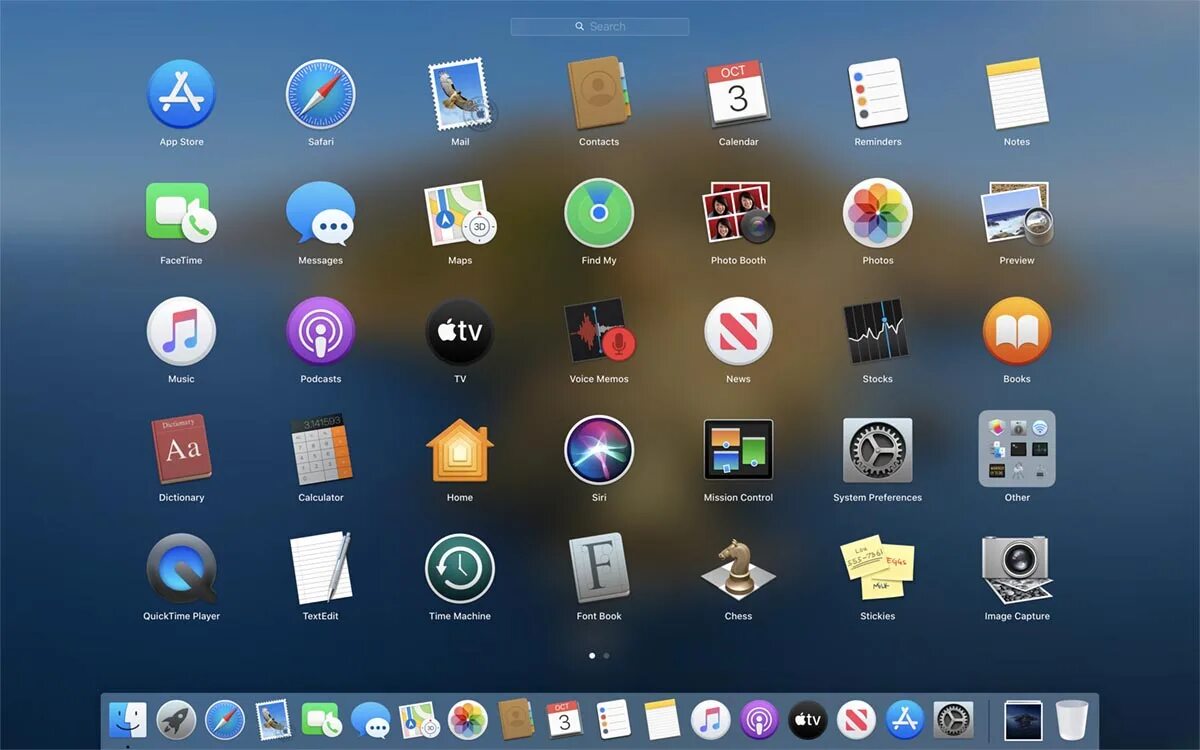
Task: Open Finder from the Dock
Action: pos(128,719)
